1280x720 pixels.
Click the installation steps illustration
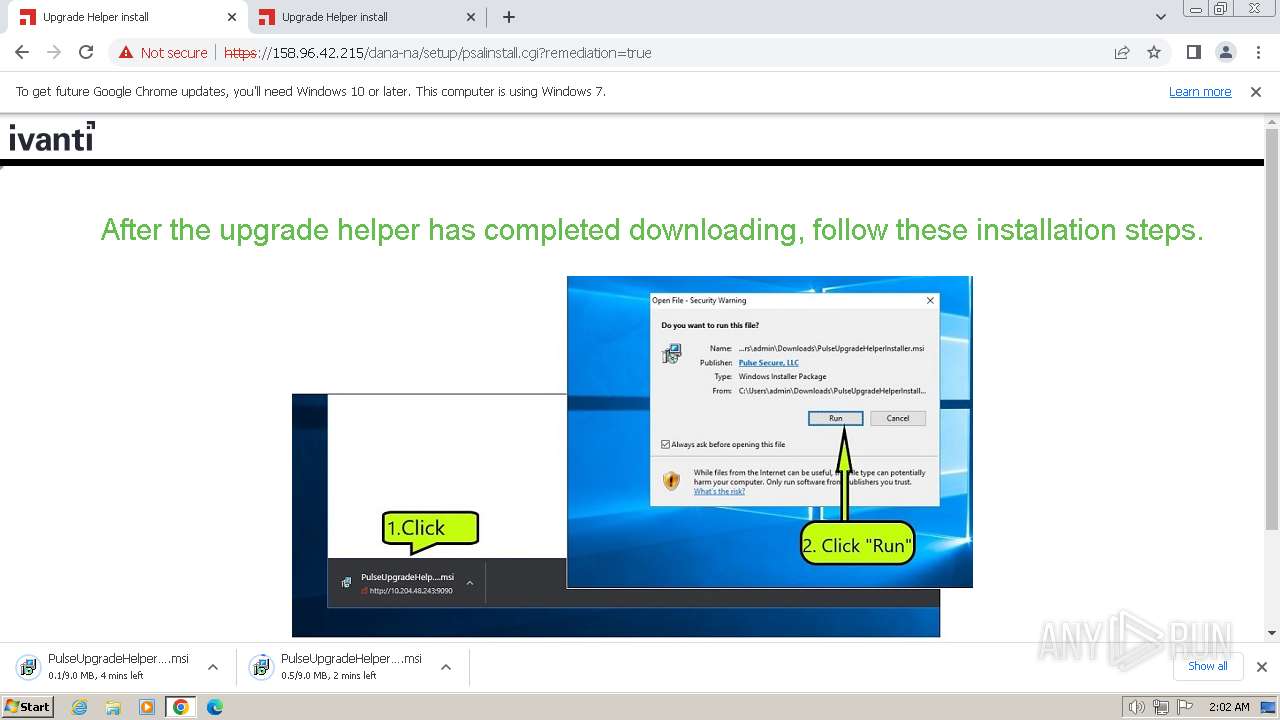click(632, 456)
